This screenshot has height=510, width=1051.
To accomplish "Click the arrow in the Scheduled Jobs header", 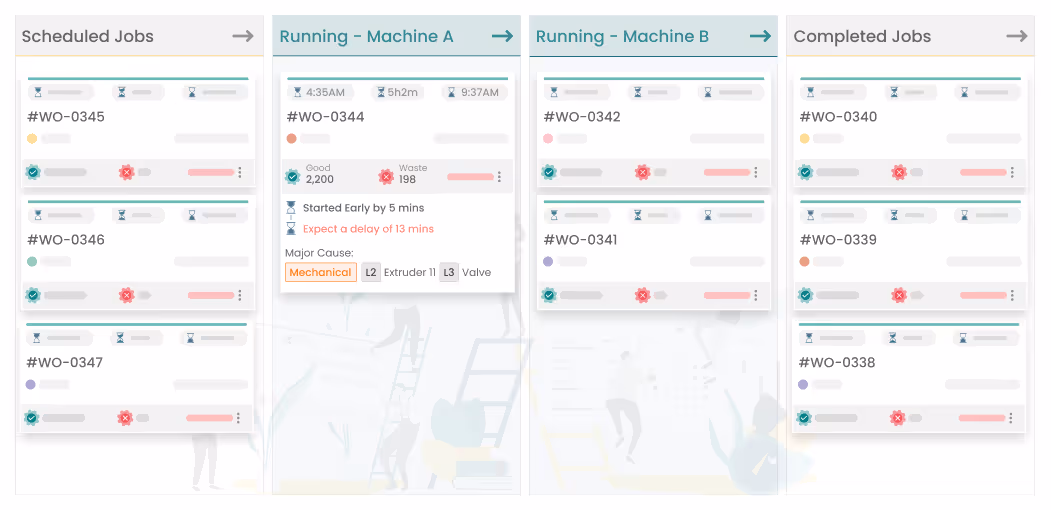I will click(243, 36).
